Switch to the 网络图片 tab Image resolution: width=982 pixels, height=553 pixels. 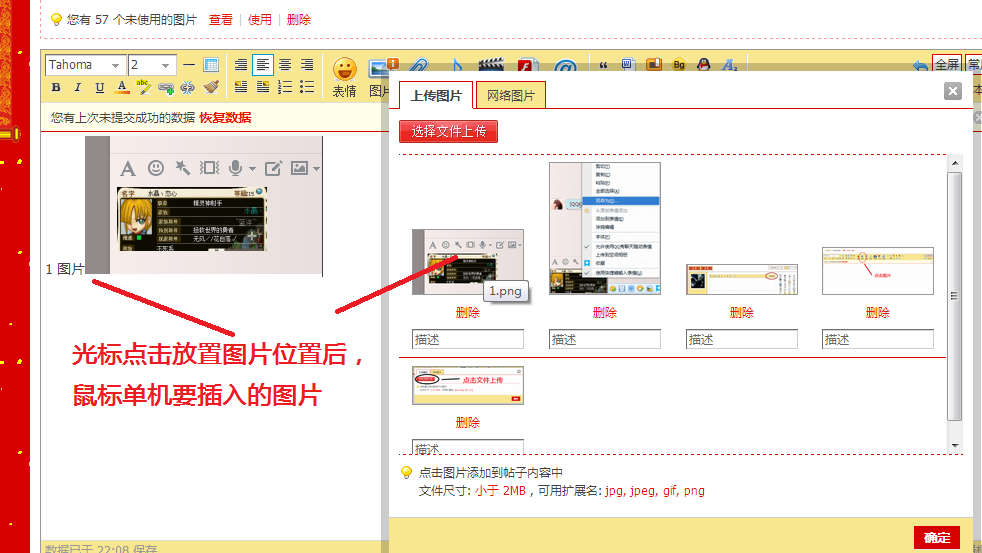pyautogui.click(x=510, y=96)
